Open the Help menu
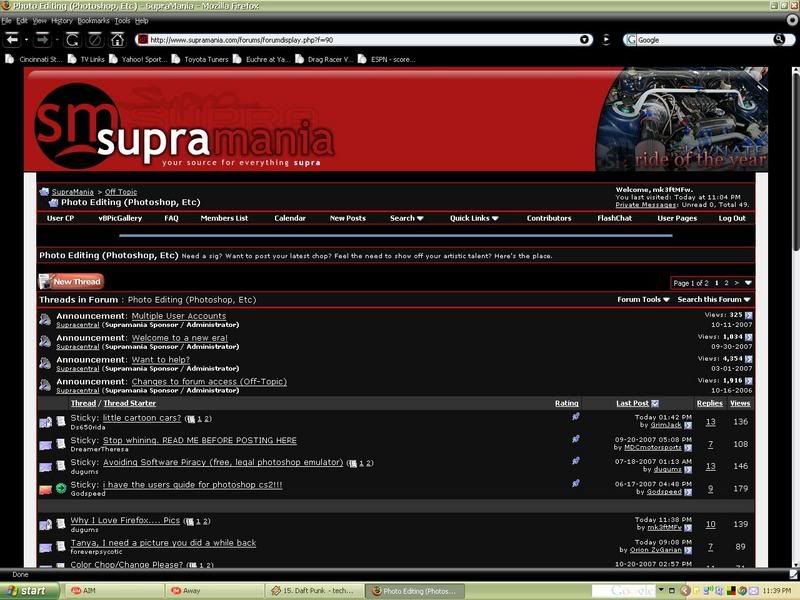 point(141,21)
